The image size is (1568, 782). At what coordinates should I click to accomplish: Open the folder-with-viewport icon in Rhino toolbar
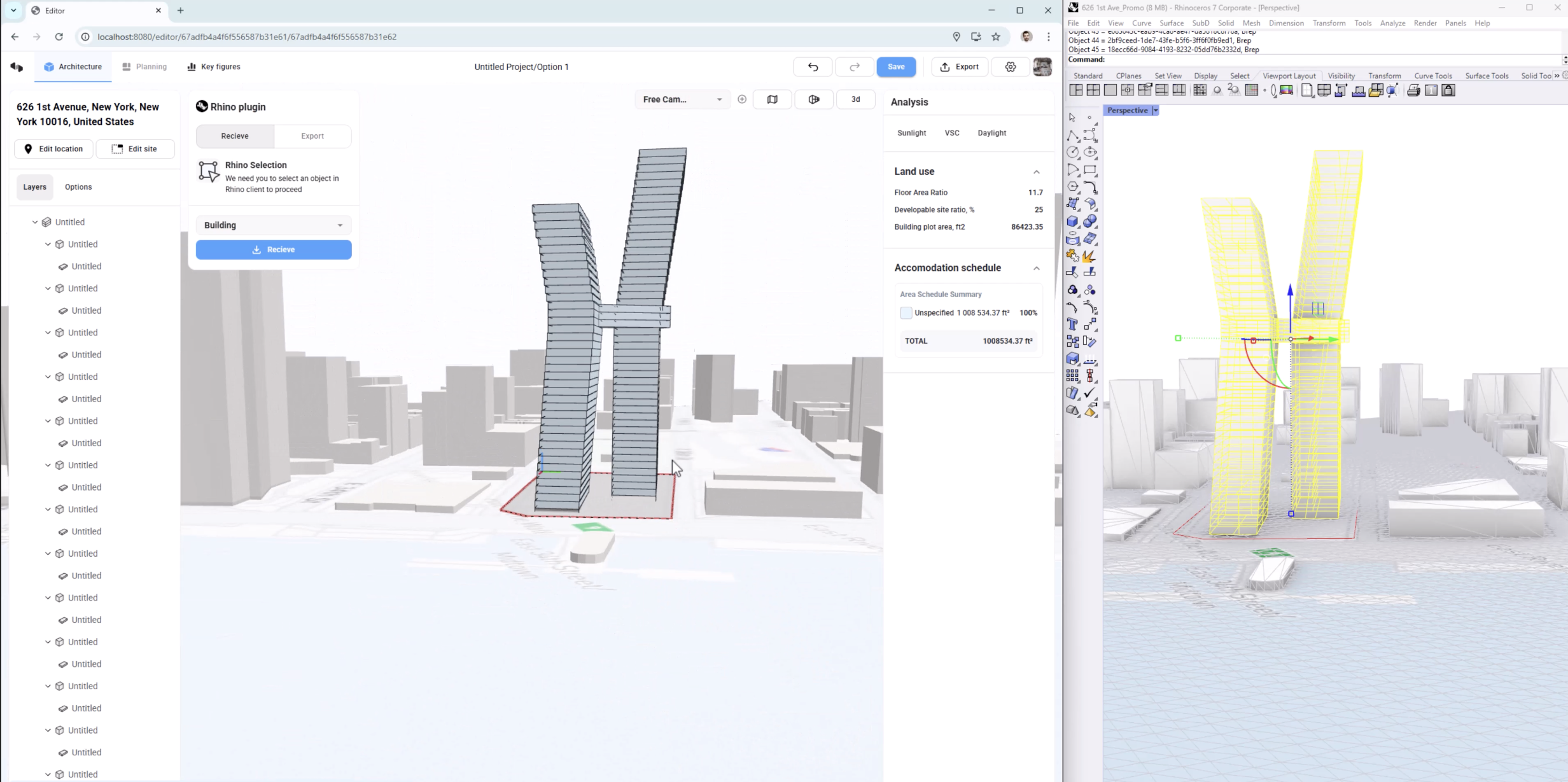click(x=1376, y=90)
